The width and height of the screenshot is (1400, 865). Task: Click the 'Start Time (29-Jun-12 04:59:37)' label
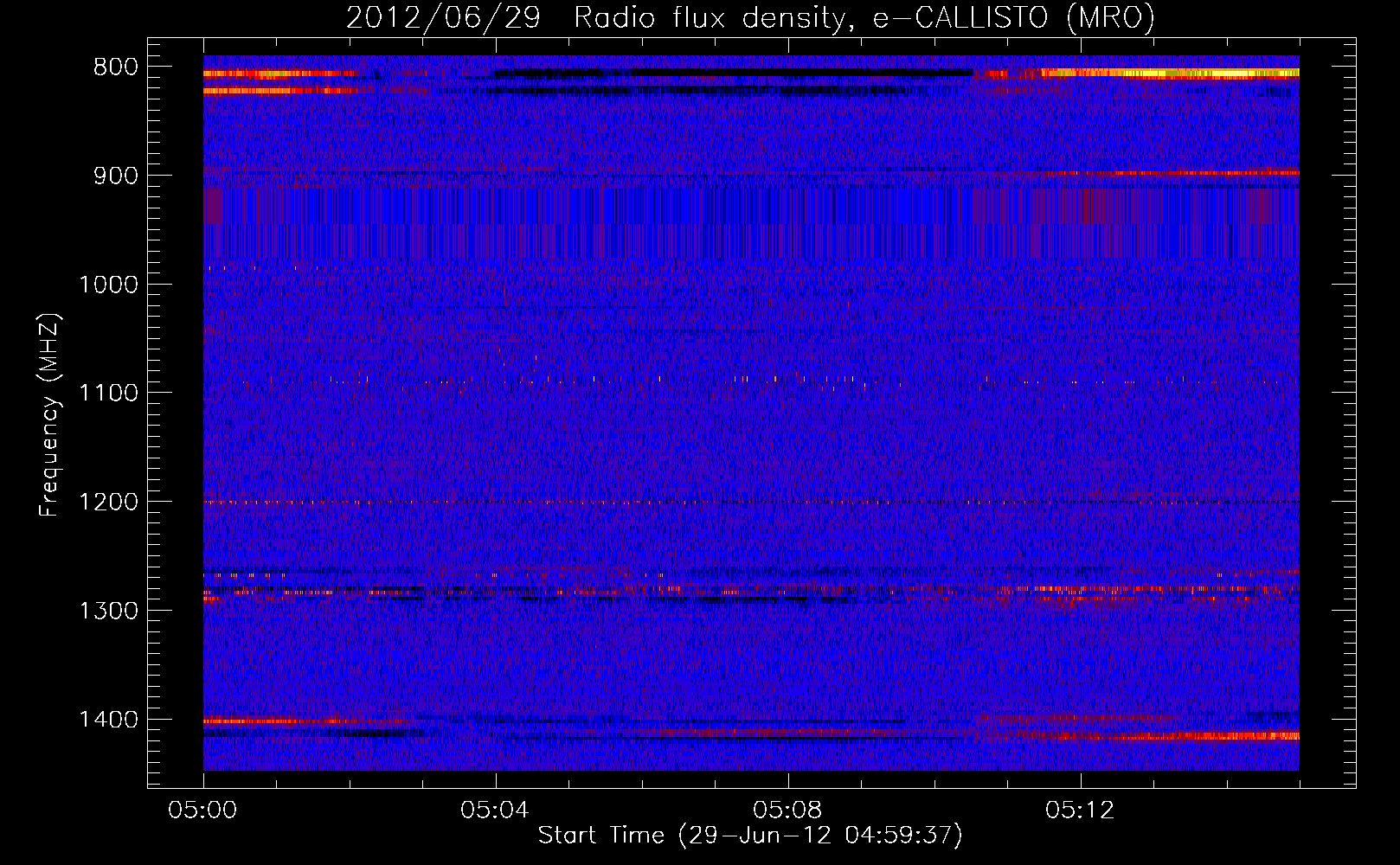750,836
